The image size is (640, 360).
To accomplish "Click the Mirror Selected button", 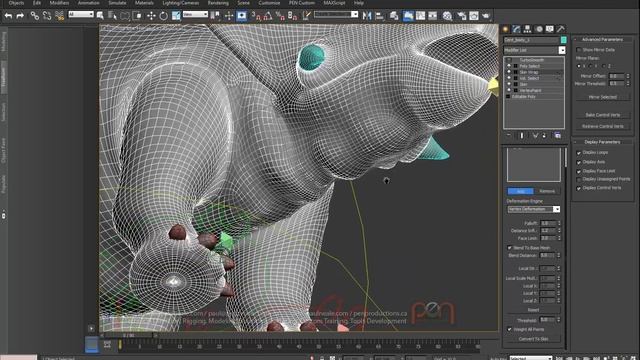I will tap(603, 97).
